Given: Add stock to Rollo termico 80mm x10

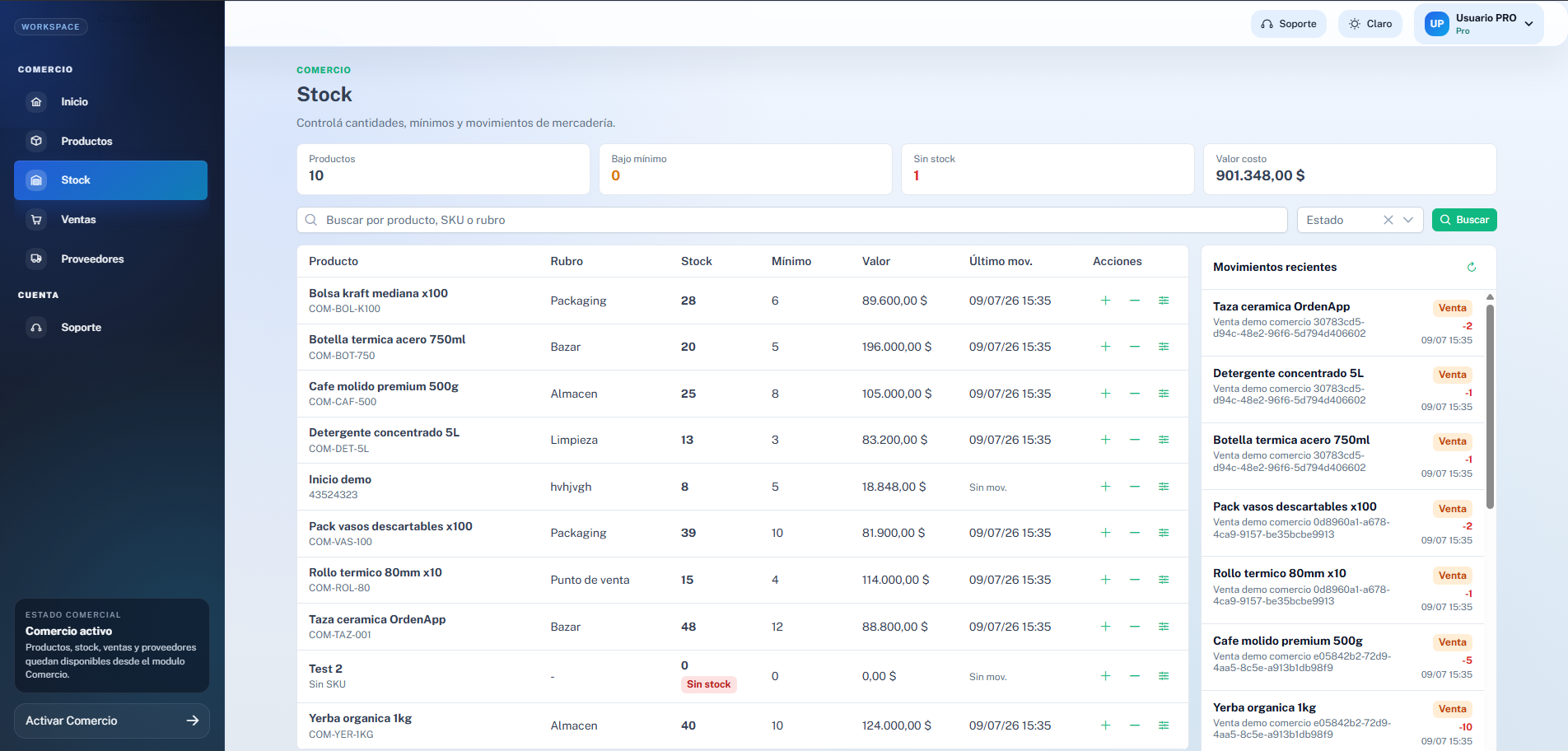Looking at the screenshot, I should [x=1105, y=580].
